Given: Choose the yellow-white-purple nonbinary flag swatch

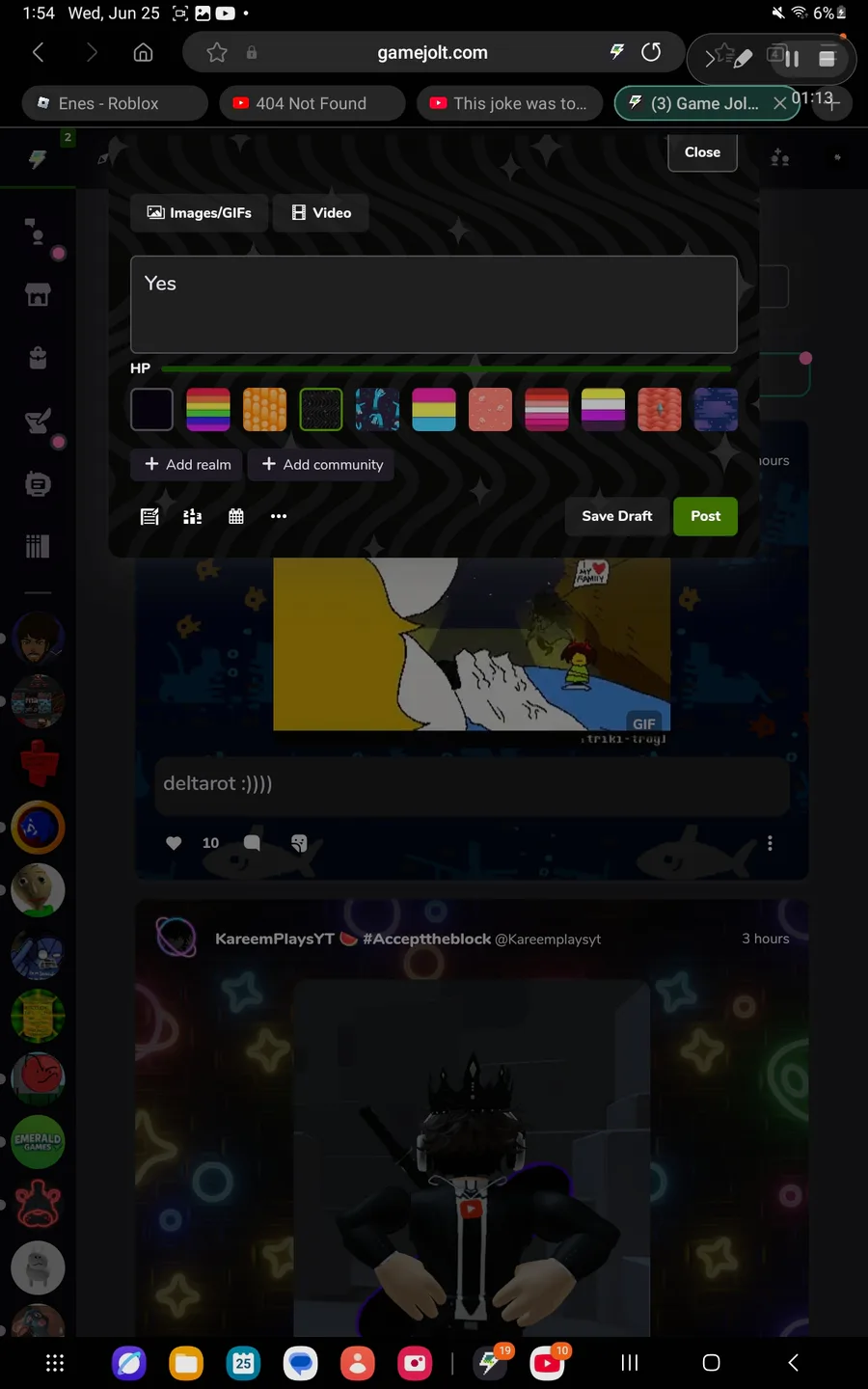Looking at the screenshot, I should point(603,410).
